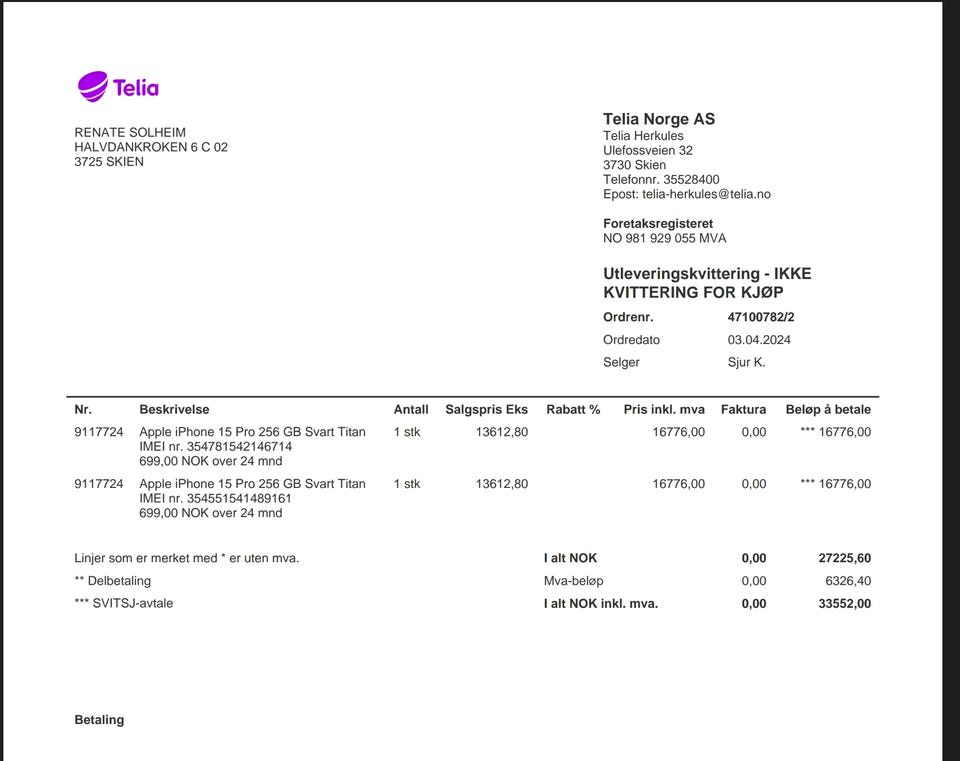Click the Beskrivelse column header
Screen dimensions: 960x761
[174, 410]
